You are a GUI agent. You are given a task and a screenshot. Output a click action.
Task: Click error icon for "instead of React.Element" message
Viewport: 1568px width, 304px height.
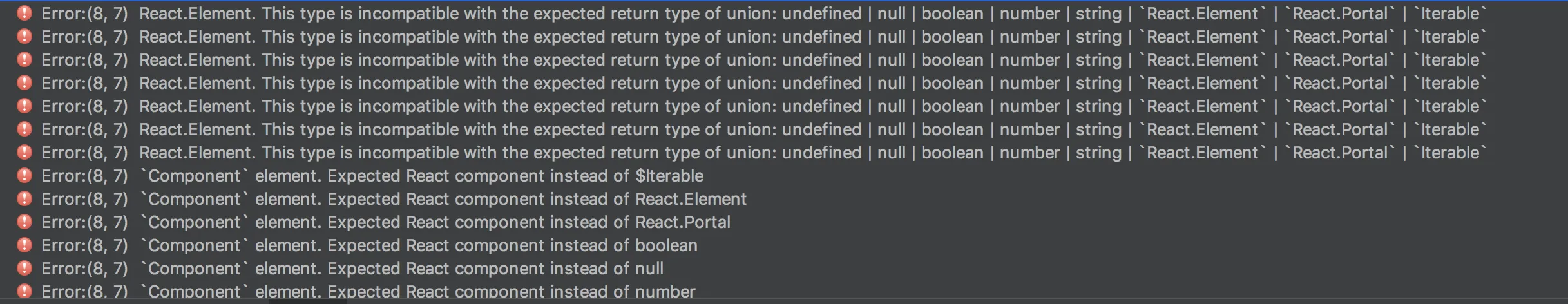point(24,198)
